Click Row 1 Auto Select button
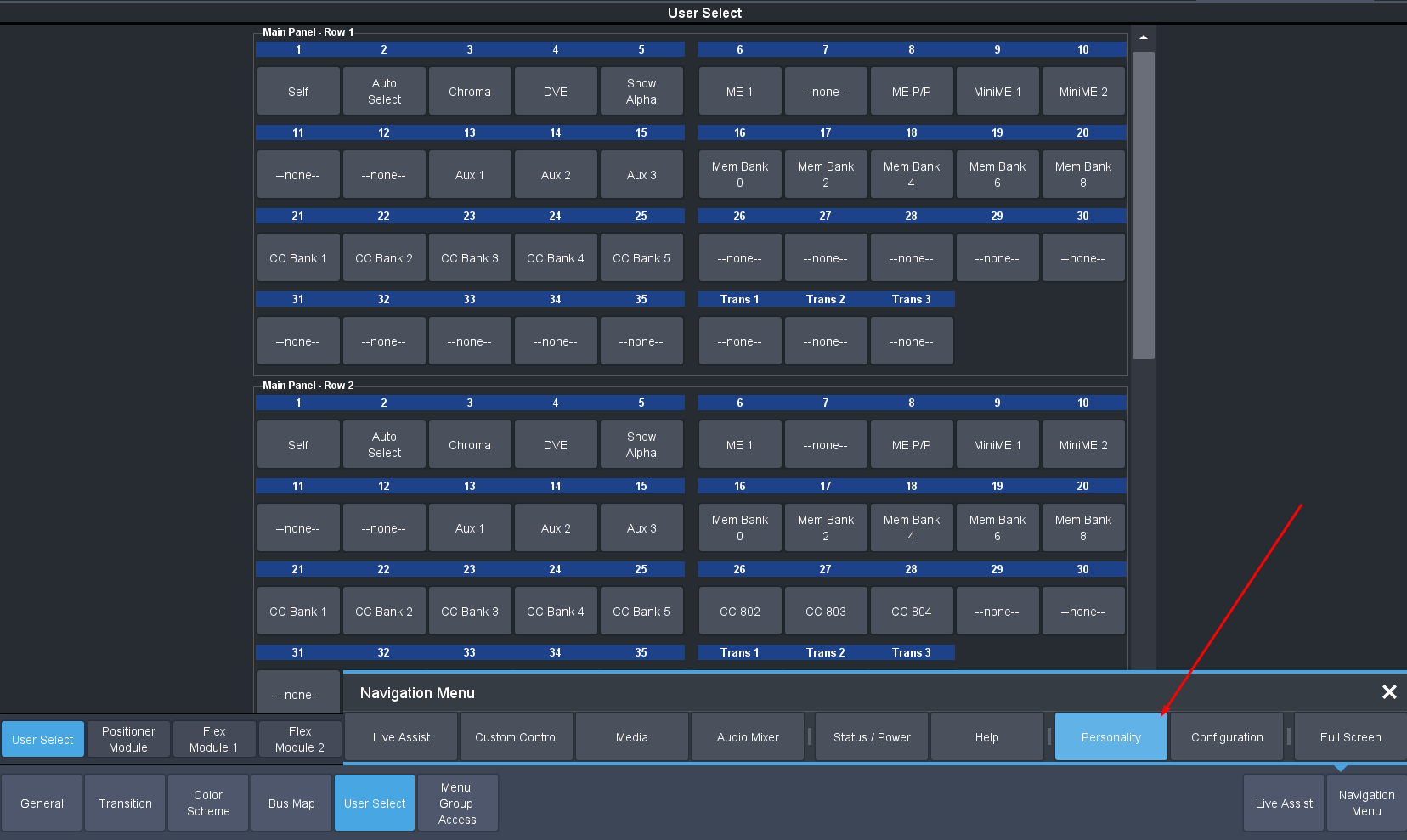Viewport: 1407px width, 840px height. [x=384, y=92]
